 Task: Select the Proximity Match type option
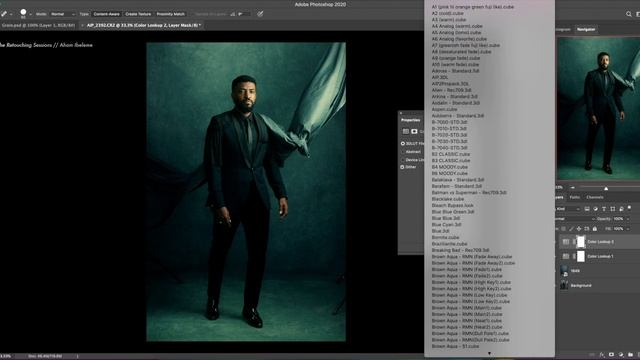point(171,14)
